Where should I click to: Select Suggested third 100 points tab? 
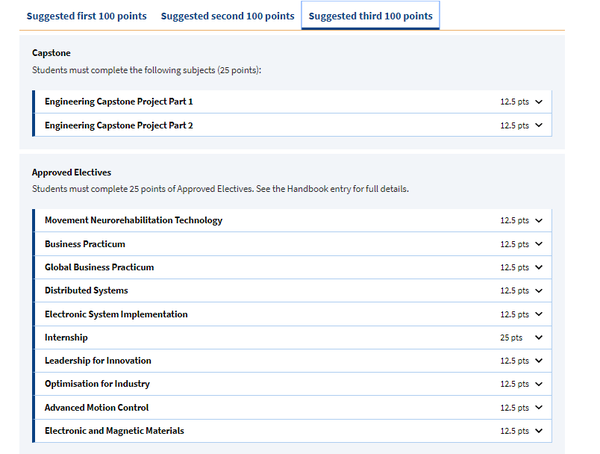pyautogui.click(x=370, y=16)
